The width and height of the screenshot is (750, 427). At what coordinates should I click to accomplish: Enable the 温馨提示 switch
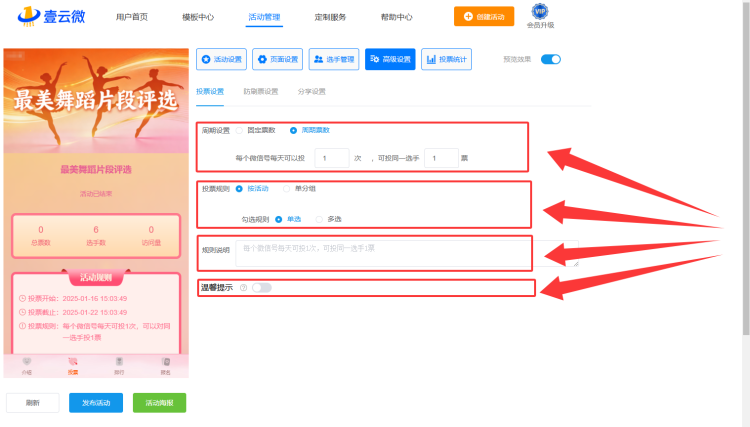[262, 287]
